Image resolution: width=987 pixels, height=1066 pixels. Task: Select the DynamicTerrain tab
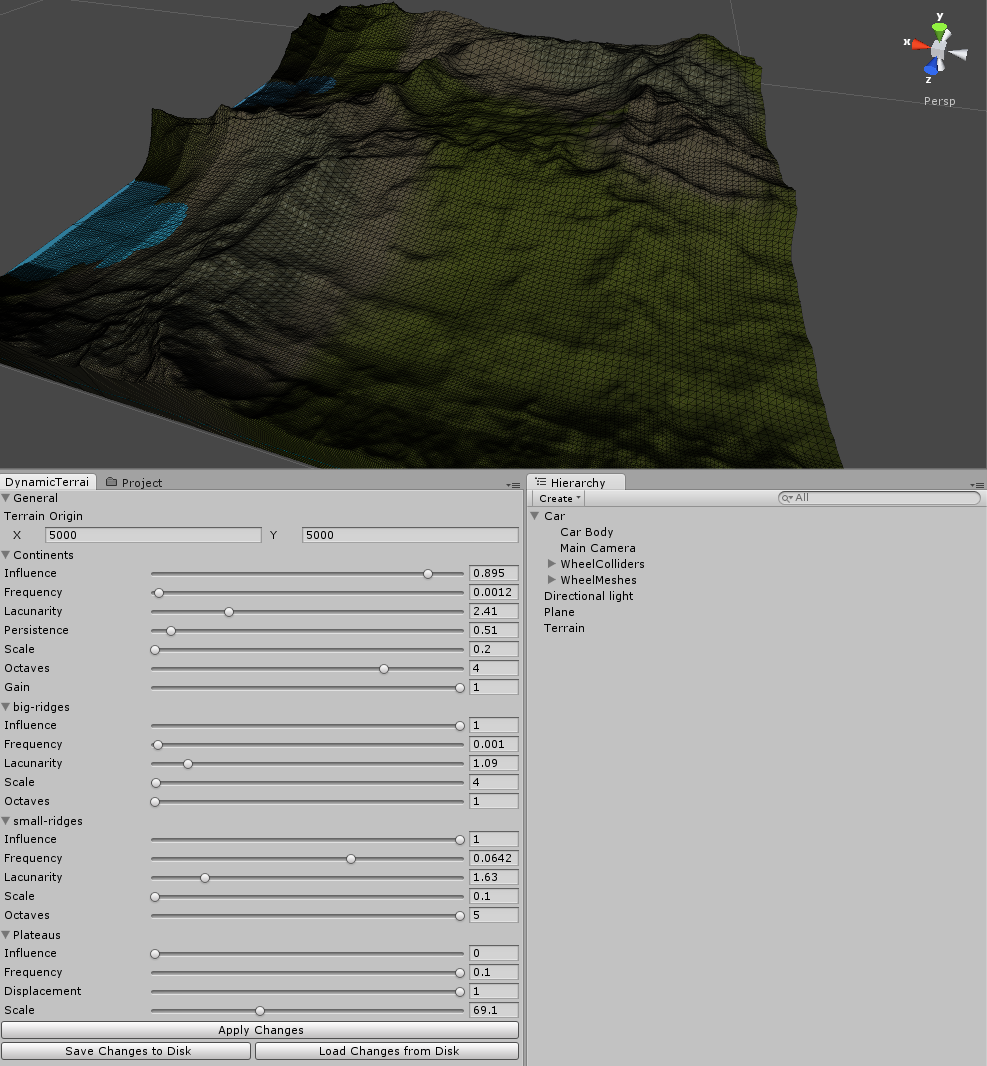pos(46,481)
